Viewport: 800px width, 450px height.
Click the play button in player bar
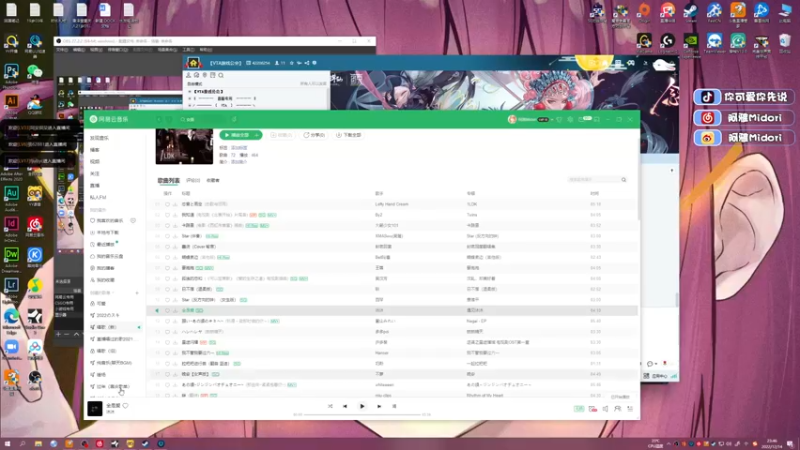point(362,406)
